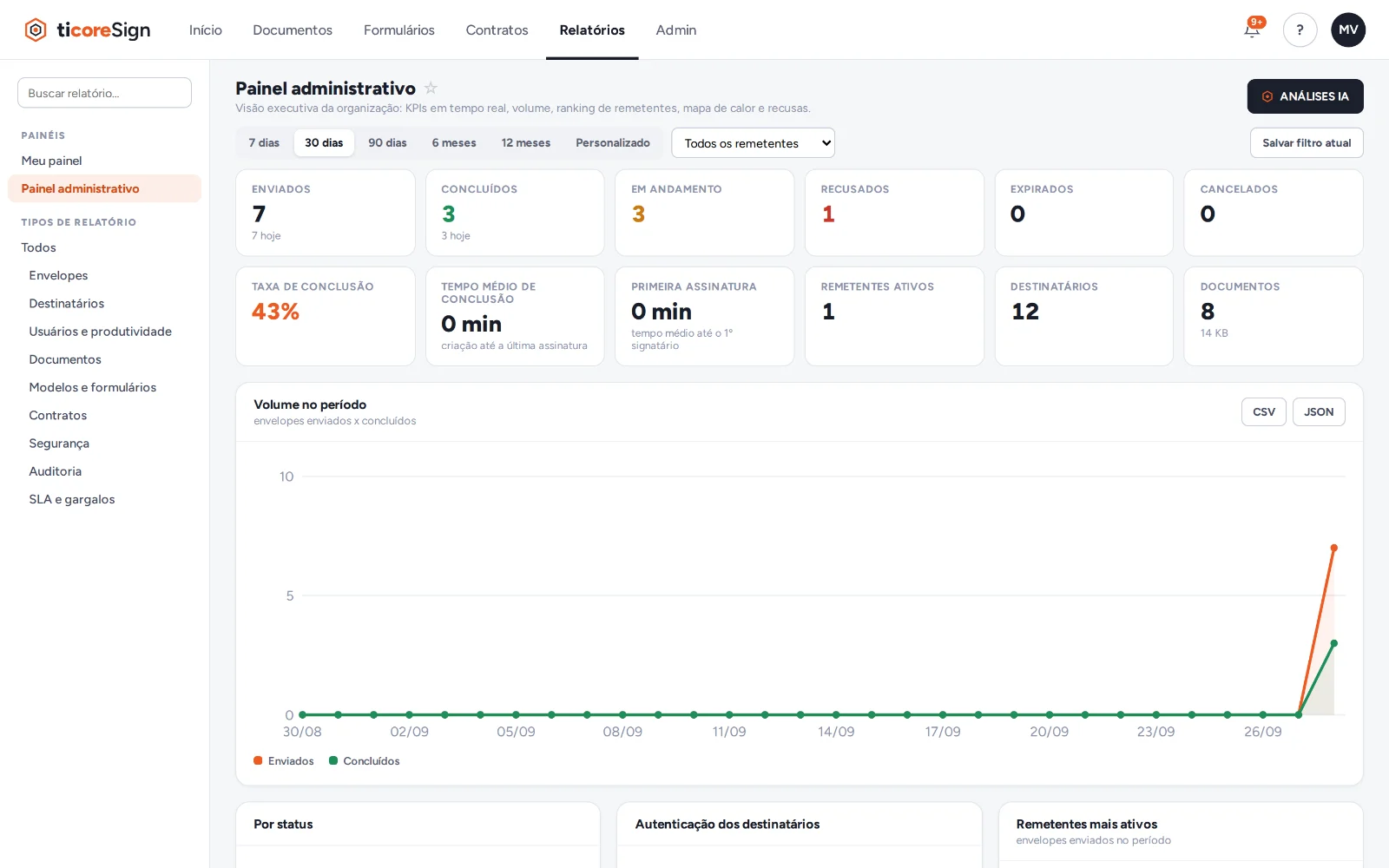Select the 7 dias period
The width and height of the screenshot is (1389, 868).
(x=264, y=142)
